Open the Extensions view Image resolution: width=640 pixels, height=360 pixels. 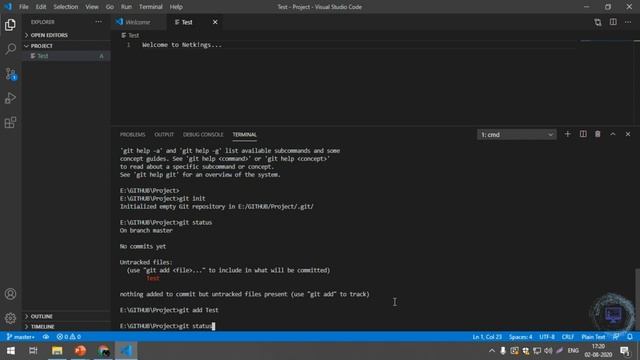click(10, 122)
